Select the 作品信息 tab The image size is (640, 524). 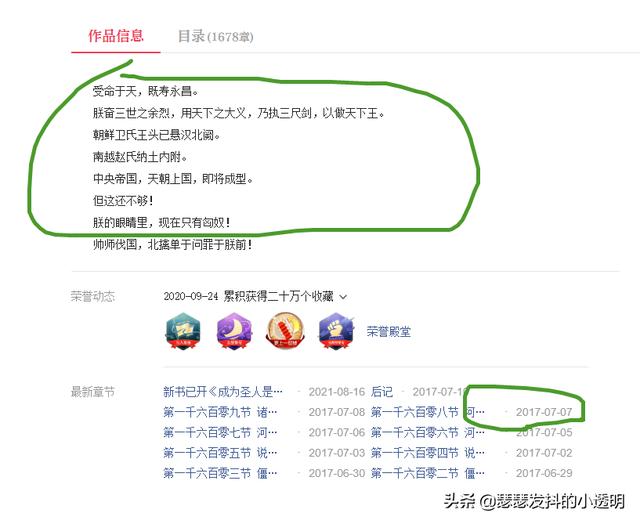pyautogui.click(x=116, y=36)
